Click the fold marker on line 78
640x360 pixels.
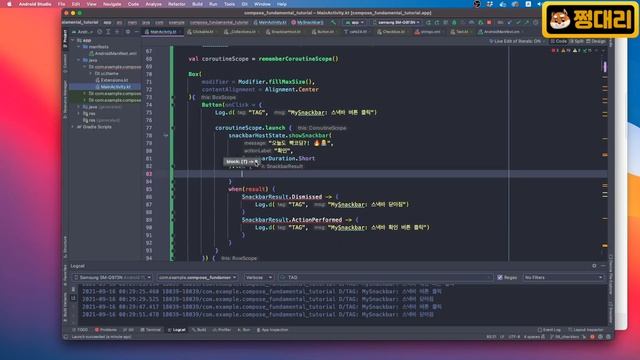pos(166,135)
